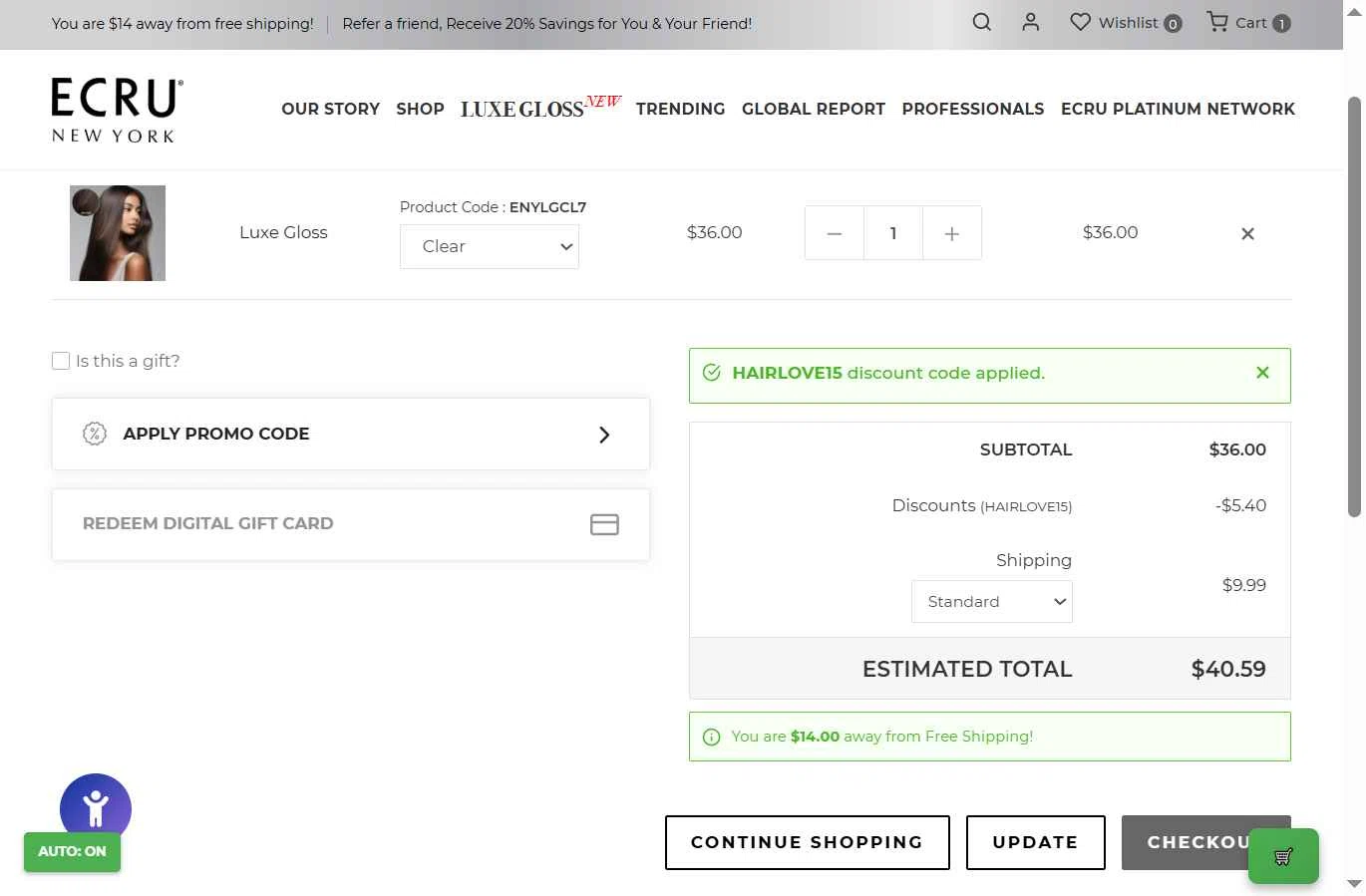Click the green floating cart button
The height and width of the screenshot is (896, 1366).
(x=1283, y=856)
